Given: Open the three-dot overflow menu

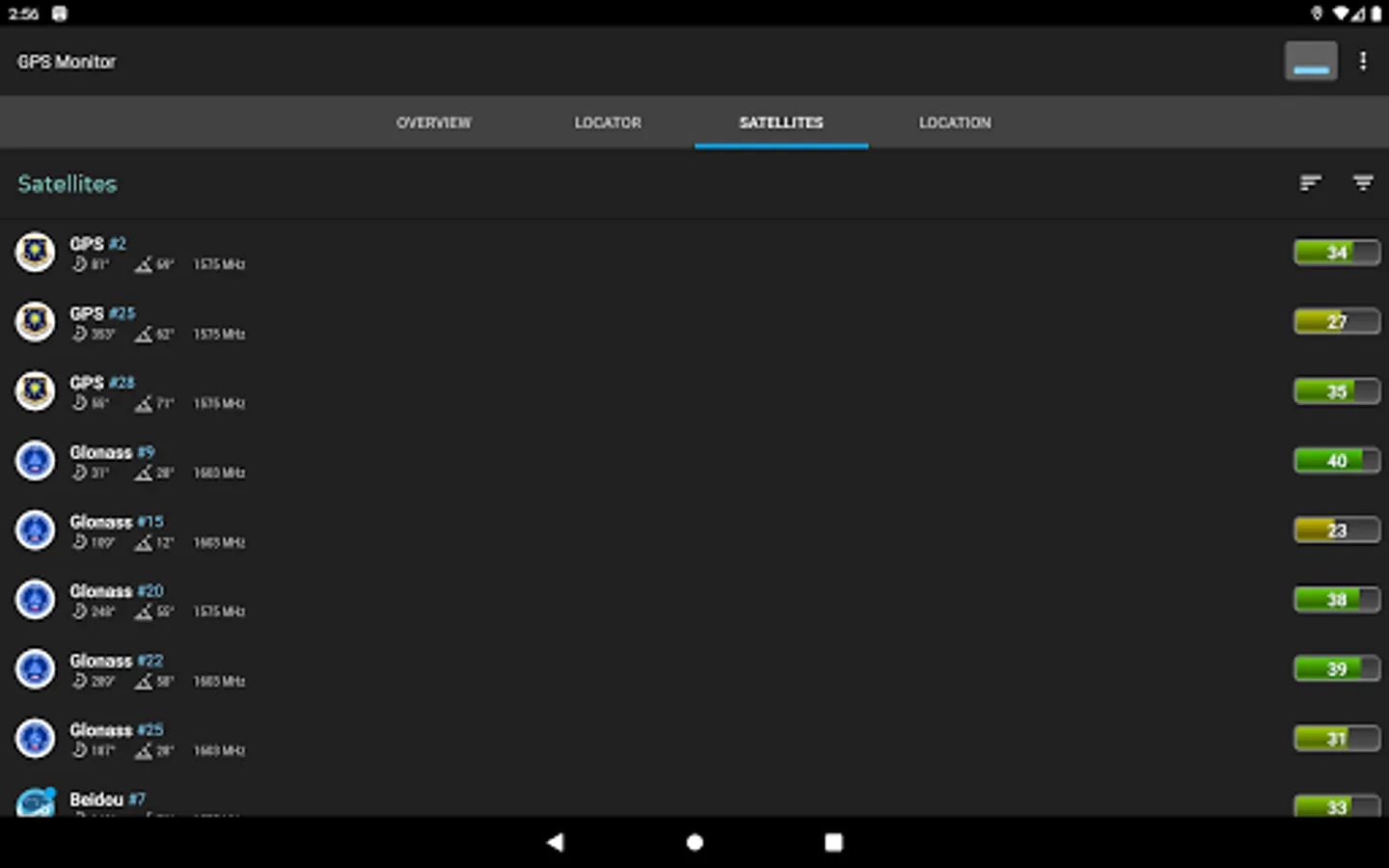Looking at the screenshot, I should click(1362, 61).
